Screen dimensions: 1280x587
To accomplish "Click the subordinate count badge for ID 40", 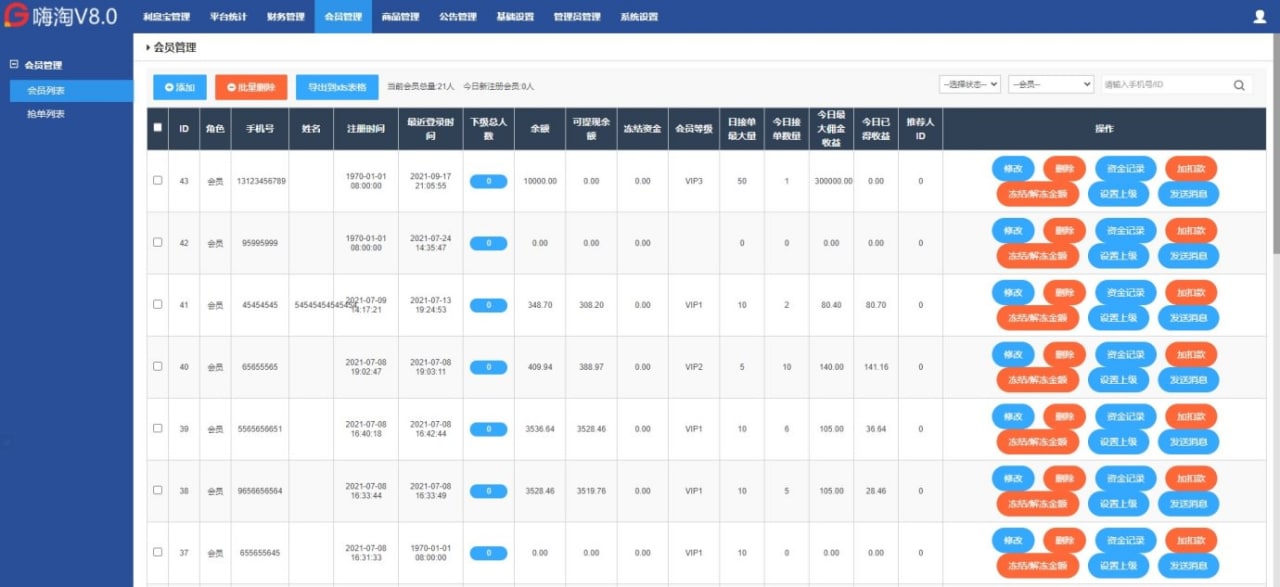I will (x=488, y=367).
